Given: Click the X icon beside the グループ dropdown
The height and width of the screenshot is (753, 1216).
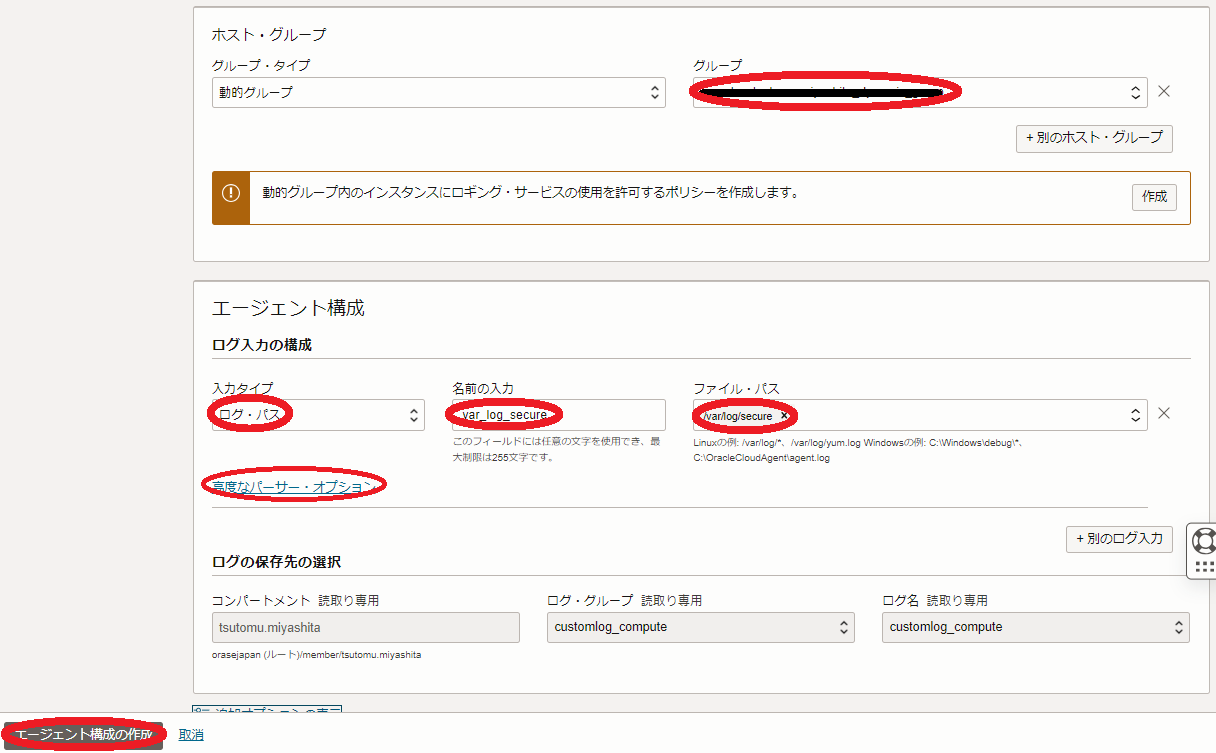Looking at the screenshot, I should [1164, 92].
